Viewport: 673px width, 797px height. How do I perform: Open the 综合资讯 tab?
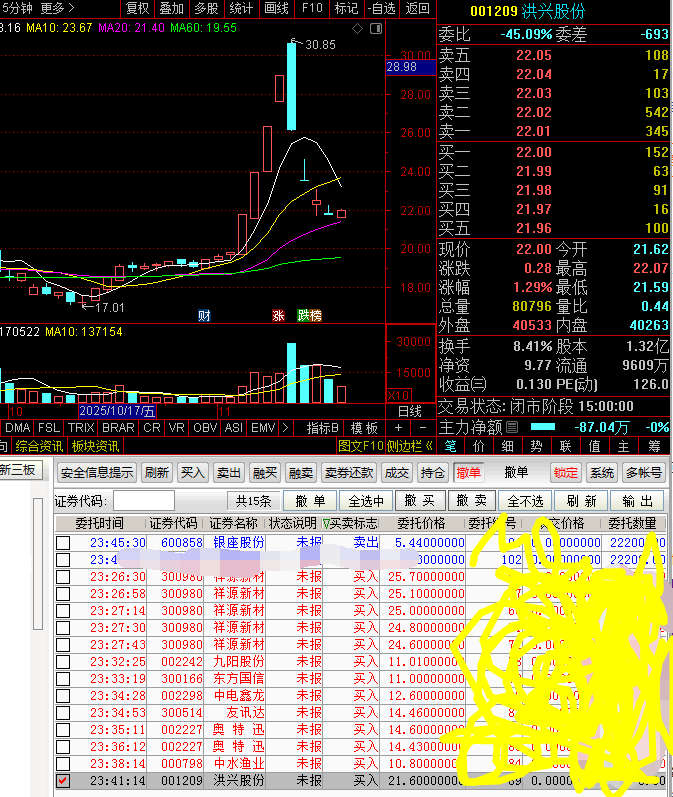pyautogui.click(x=39, y=446)
